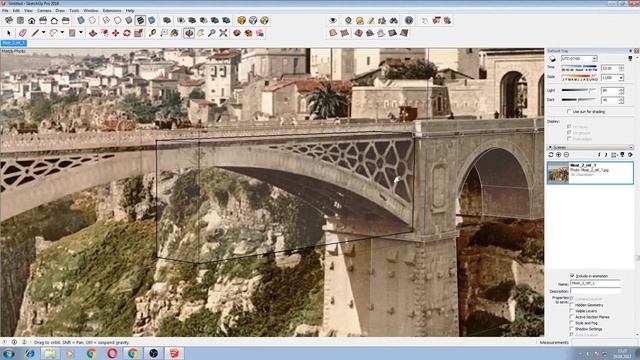This screenshot has height=360, width=640.
Task: Activate the highlighted Orbit tool
Action: coord(189,33)
